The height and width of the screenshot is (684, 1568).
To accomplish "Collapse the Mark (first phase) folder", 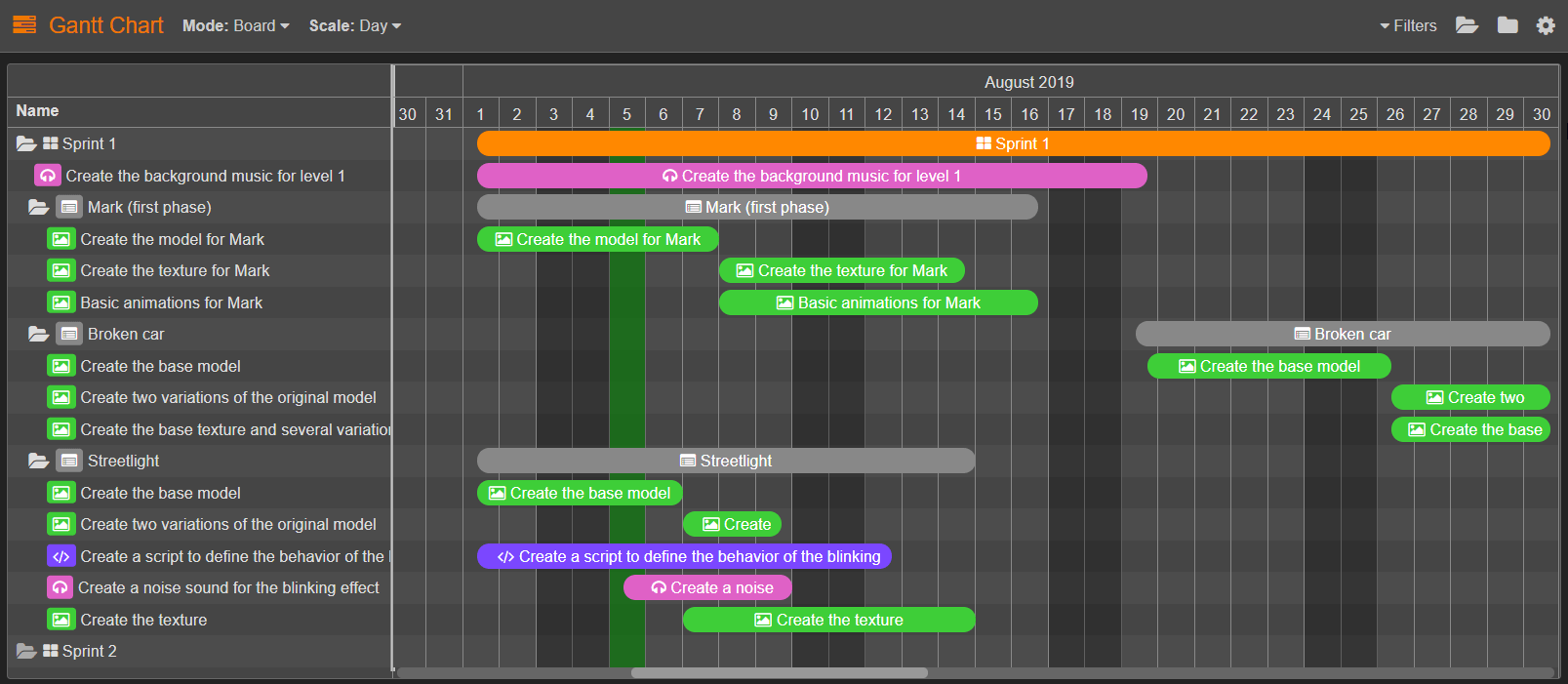I will click(38, 207).
